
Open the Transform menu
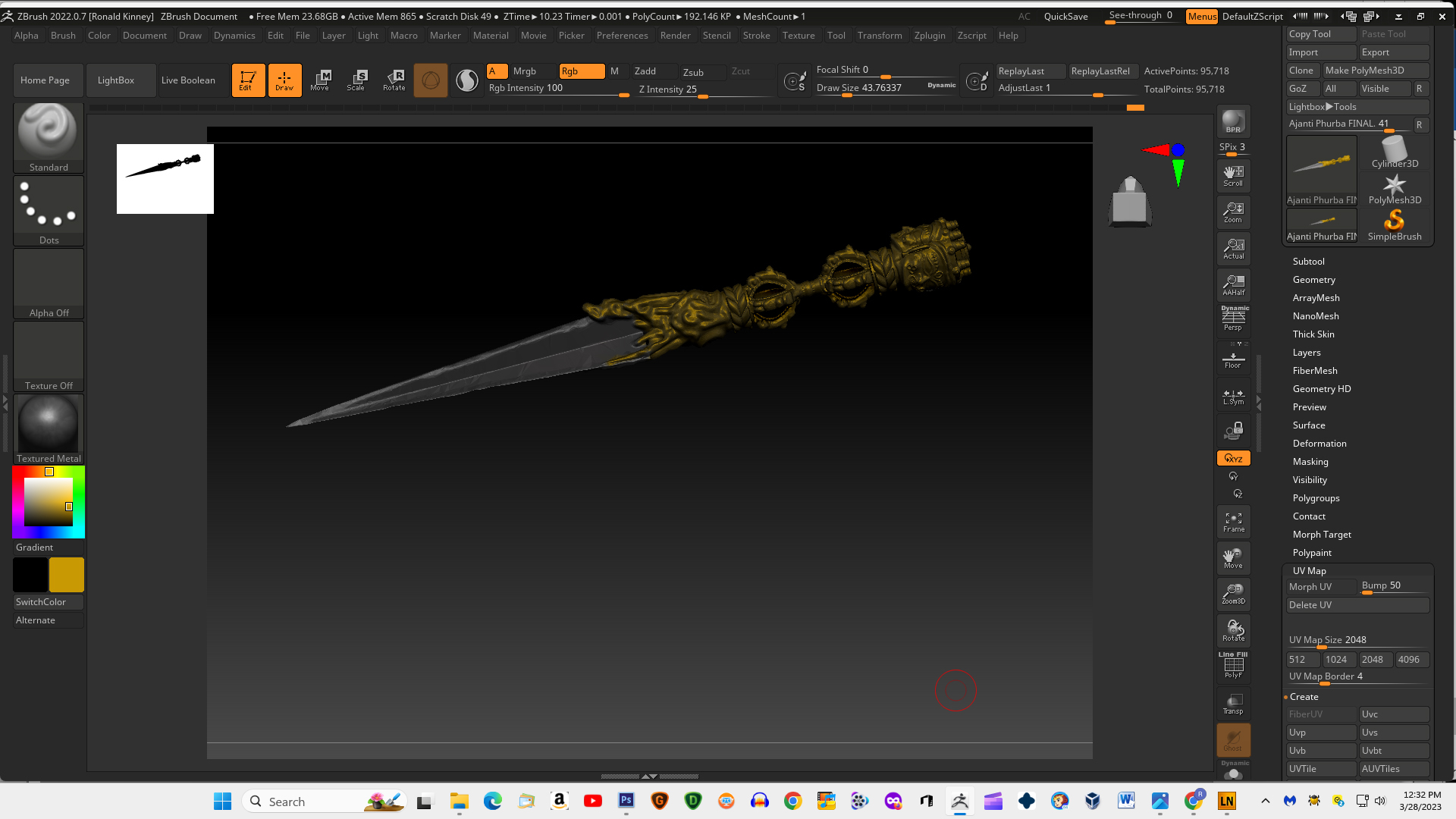[880, 36]
